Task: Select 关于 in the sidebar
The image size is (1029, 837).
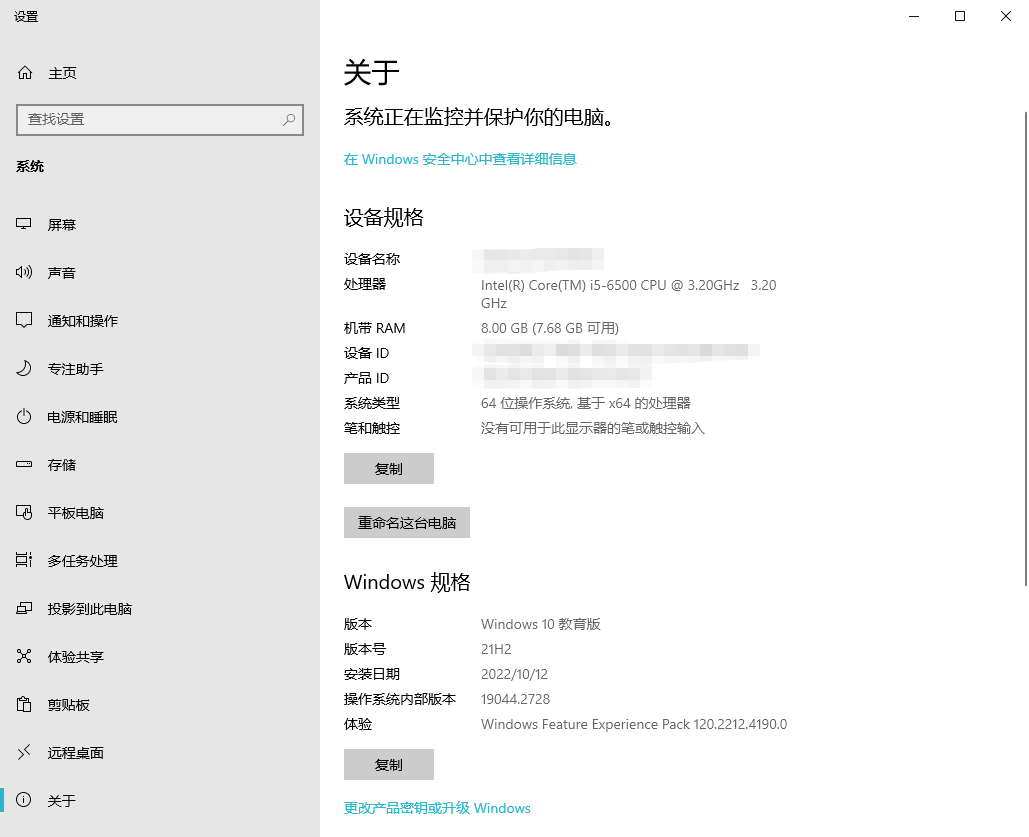Action: coord(159,800)
